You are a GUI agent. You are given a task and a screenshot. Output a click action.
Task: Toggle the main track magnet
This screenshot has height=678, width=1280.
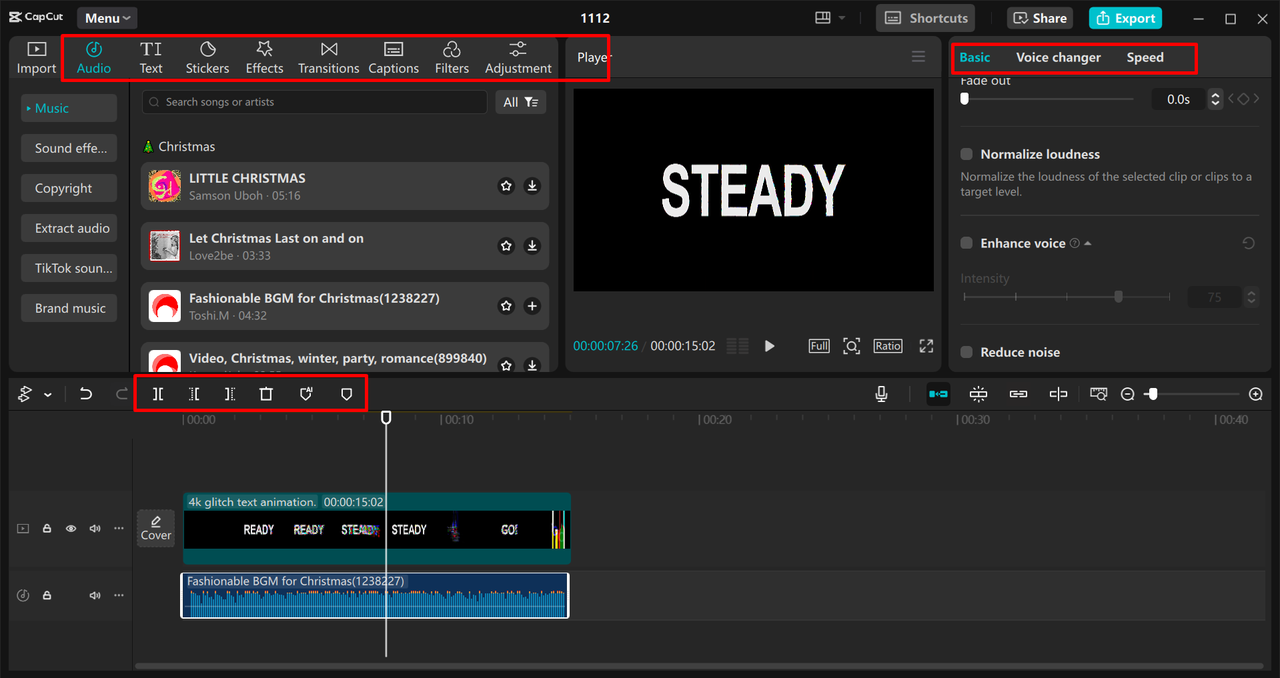coord(938,394)
